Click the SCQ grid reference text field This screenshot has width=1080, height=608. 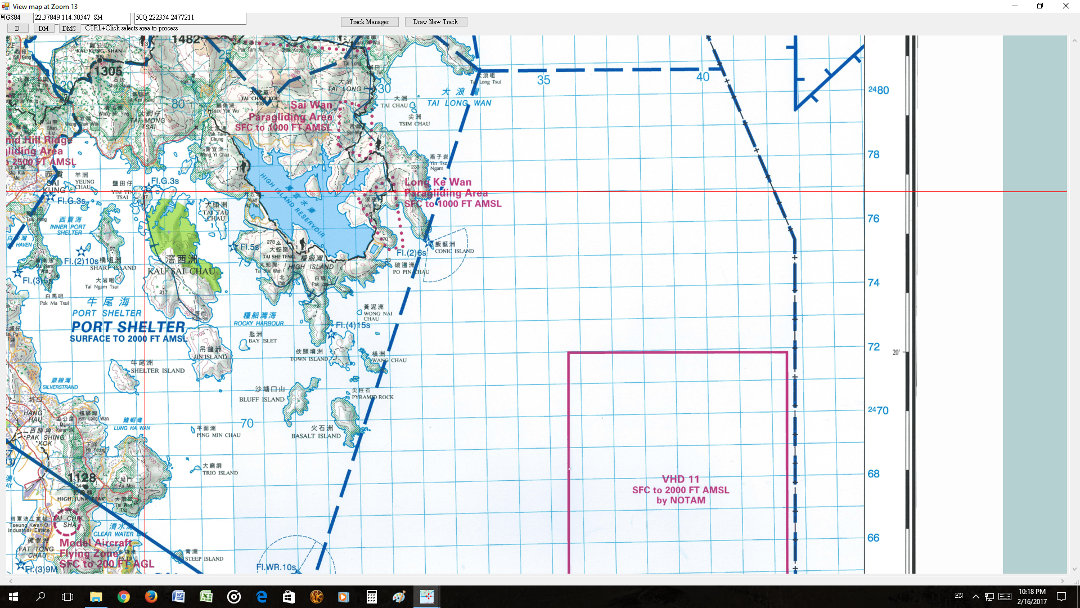click(189, 17)
